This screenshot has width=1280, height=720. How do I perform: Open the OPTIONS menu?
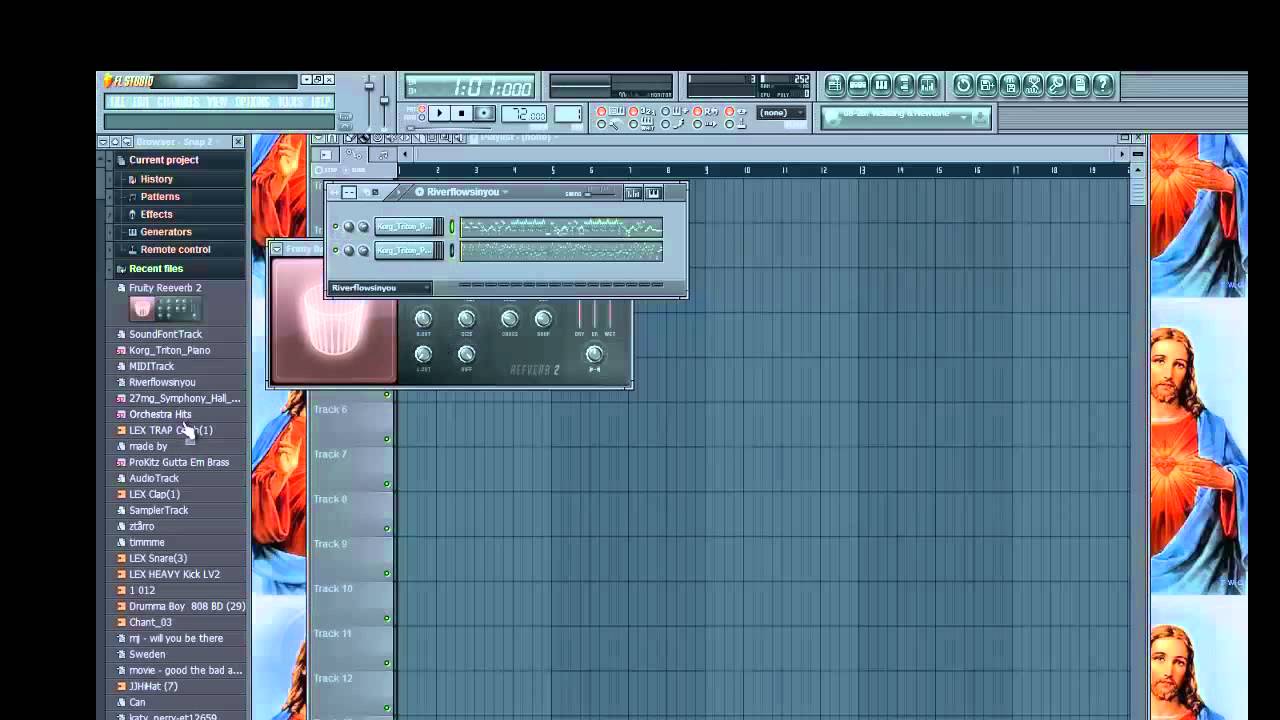[252, 102]
